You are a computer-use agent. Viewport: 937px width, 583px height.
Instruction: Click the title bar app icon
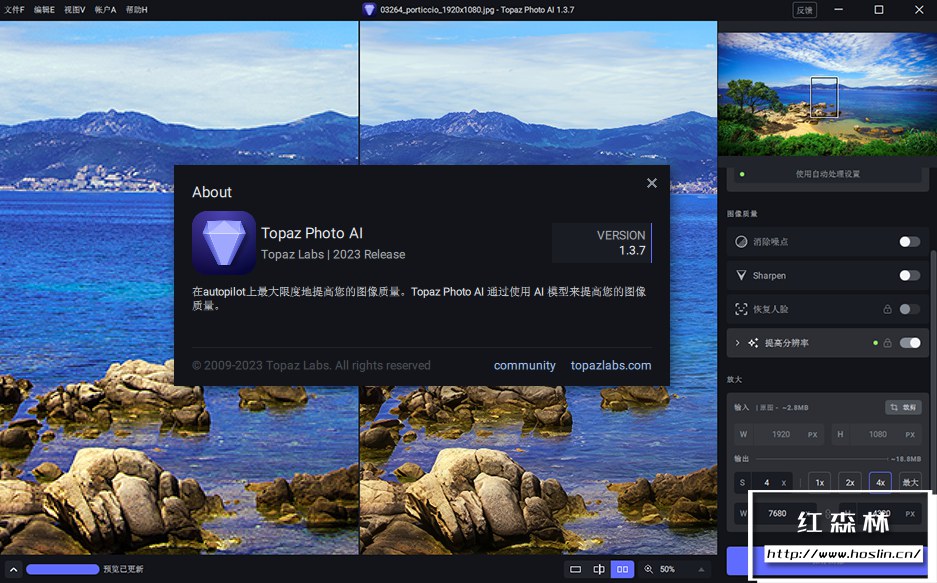(x=369, y=10)
